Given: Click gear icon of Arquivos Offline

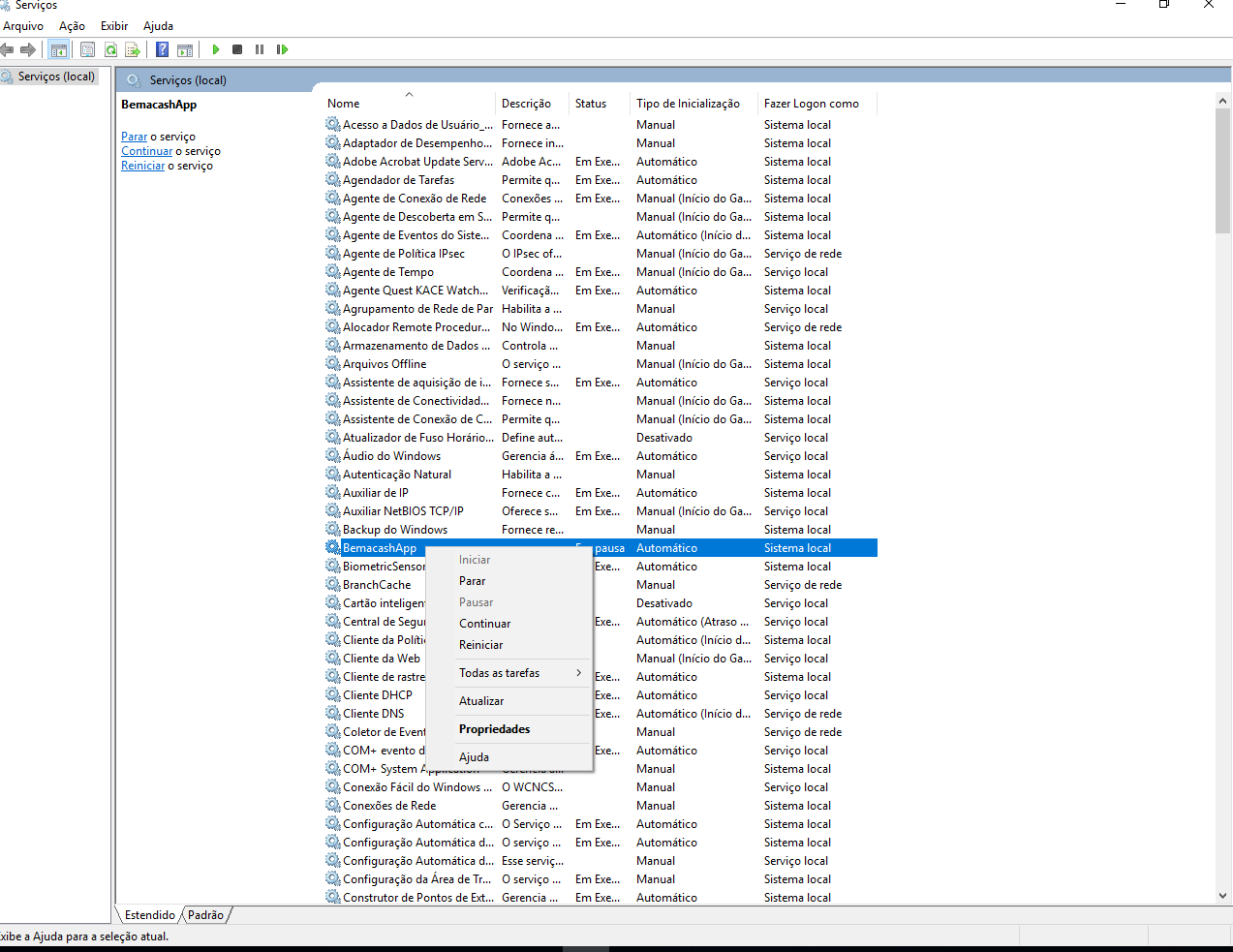Looking at the screenshot, I should (x=332, y=364).
